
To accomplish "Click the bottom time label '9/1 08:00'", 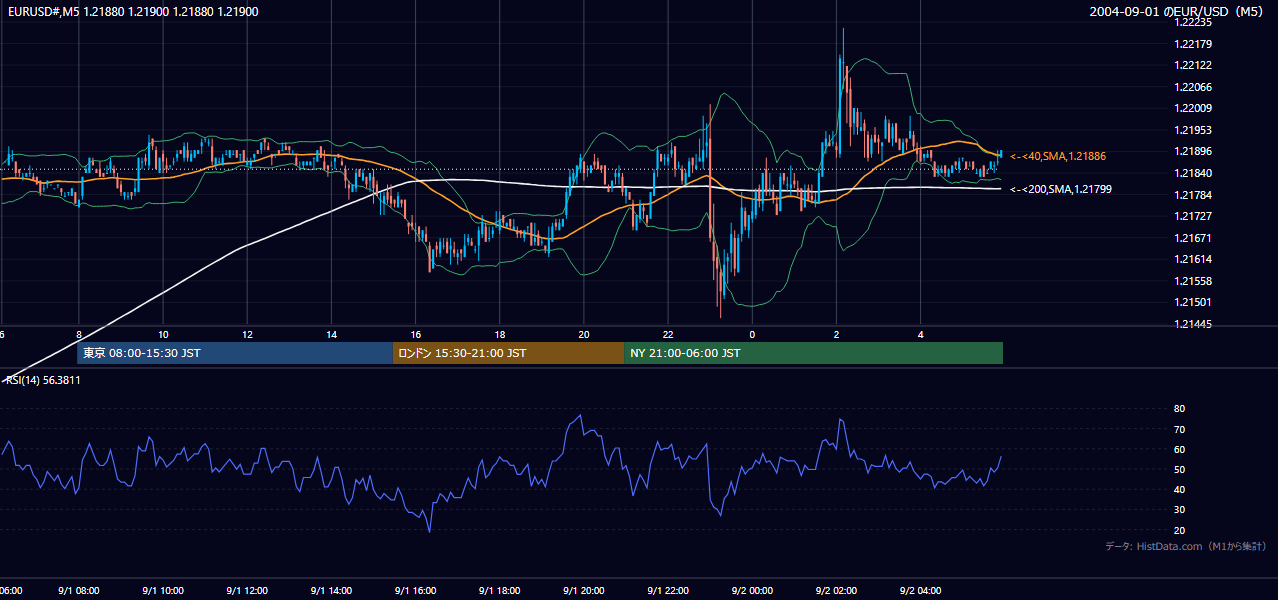I will (79, 591).
